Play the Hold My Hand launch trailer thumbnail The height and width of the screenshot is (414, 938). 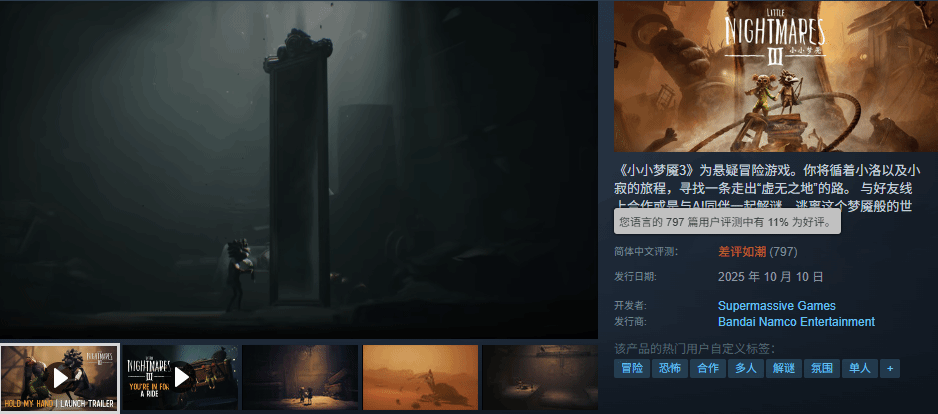60,377
